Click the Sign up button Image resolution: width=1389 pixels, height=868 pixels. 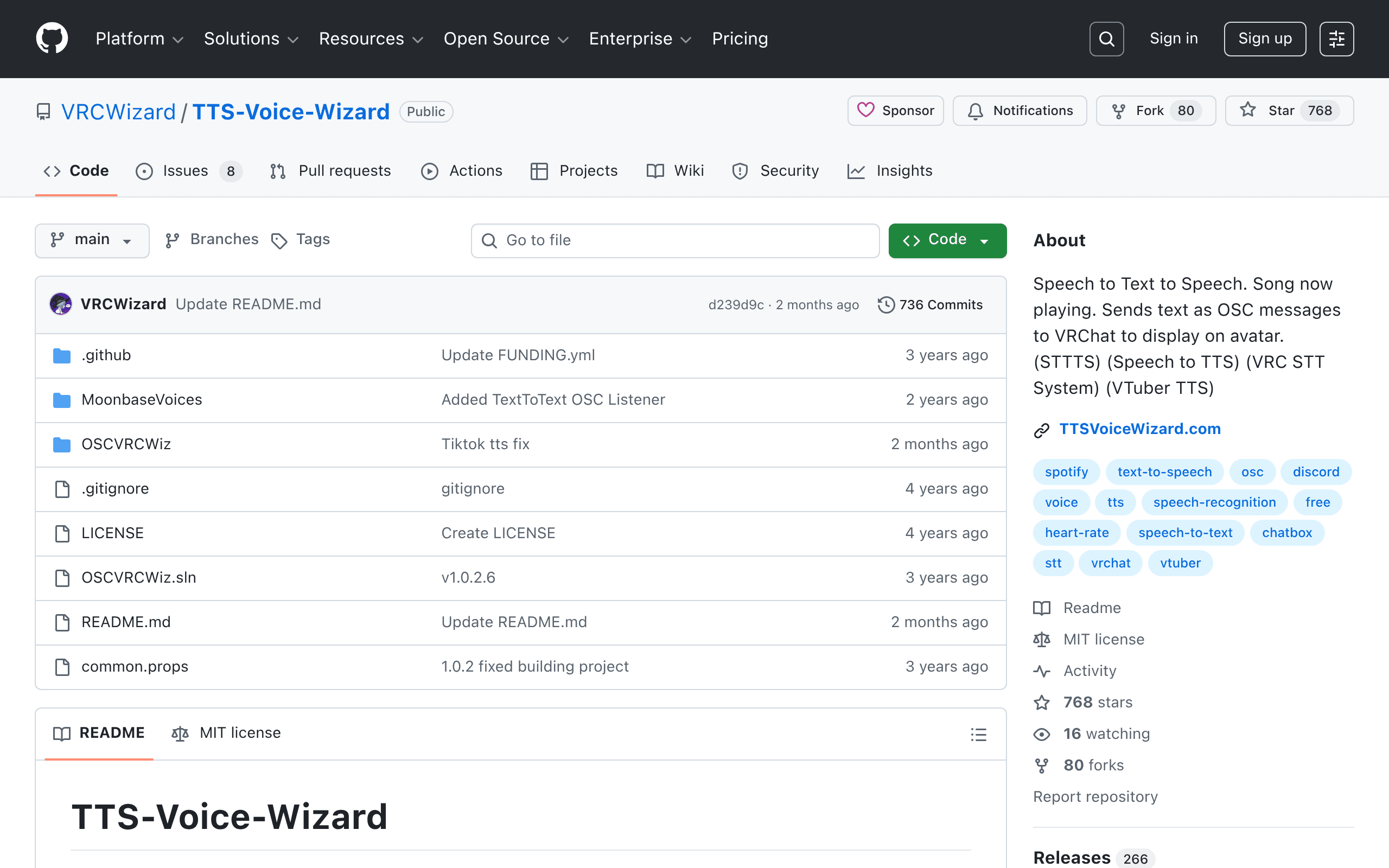1264,39
